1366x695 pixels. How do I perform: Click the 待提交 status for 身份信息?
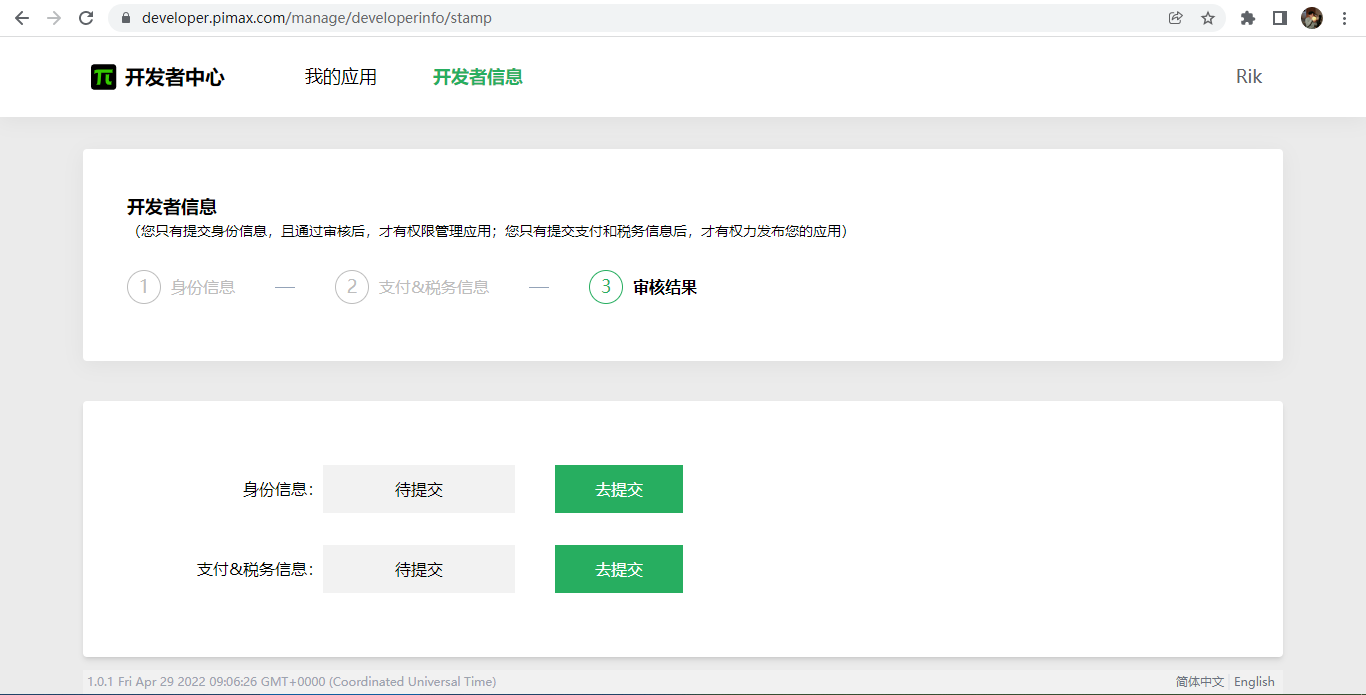coord(419,489)
